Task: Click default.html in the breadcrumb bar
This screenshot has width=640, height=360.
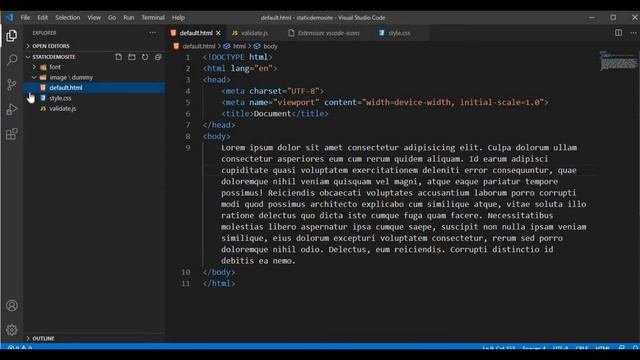Action: point(199,46)
